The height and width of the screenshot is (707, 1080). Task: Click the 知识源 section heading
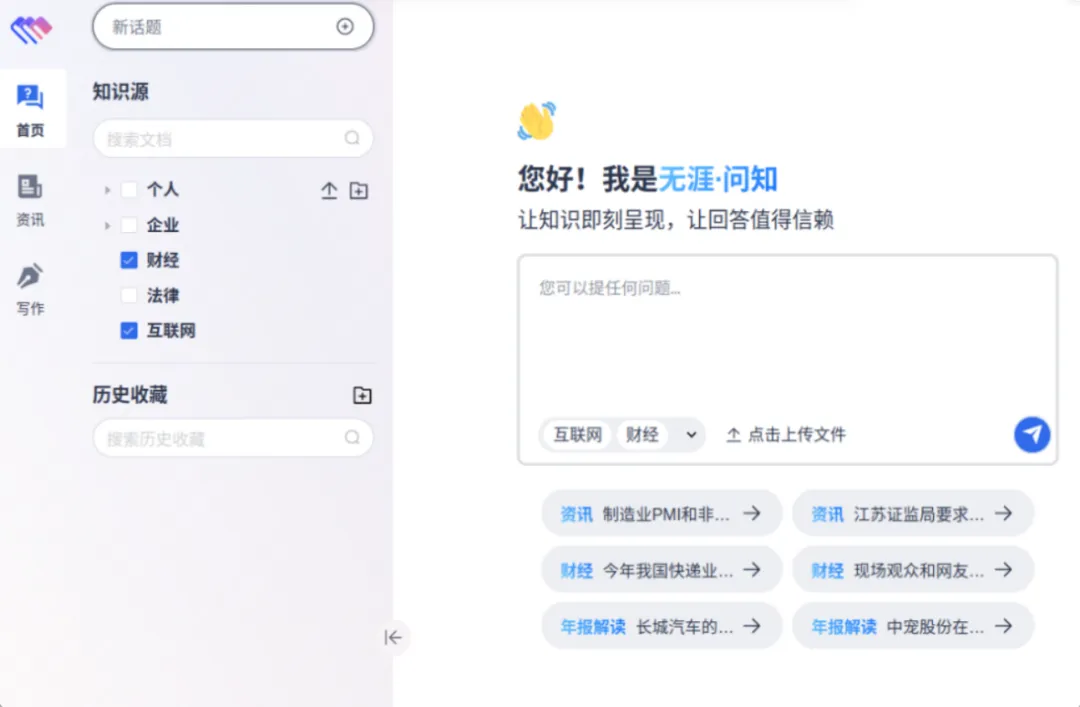point(121,92)
